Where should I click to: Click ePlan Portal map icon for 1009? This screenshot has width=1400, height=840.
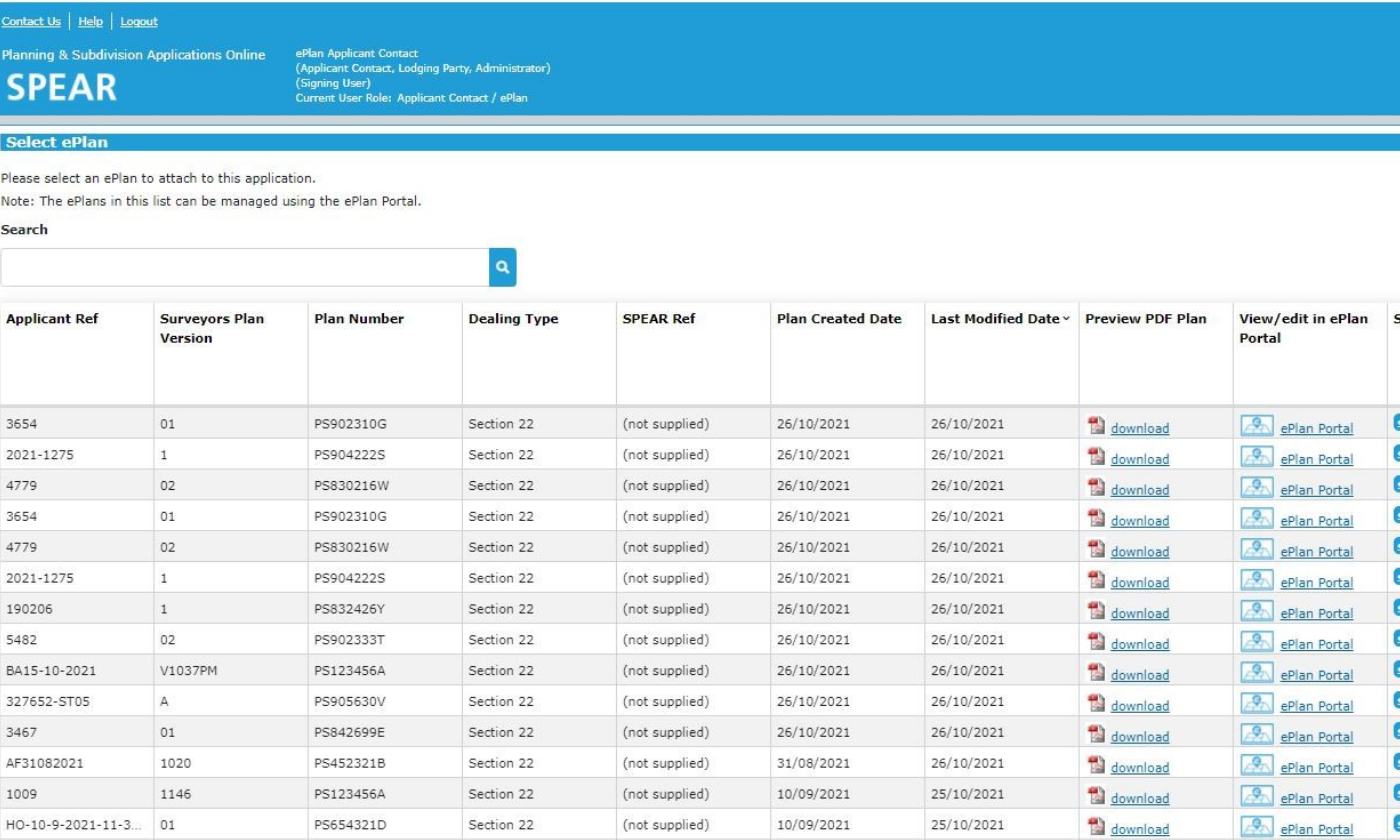1257,797
